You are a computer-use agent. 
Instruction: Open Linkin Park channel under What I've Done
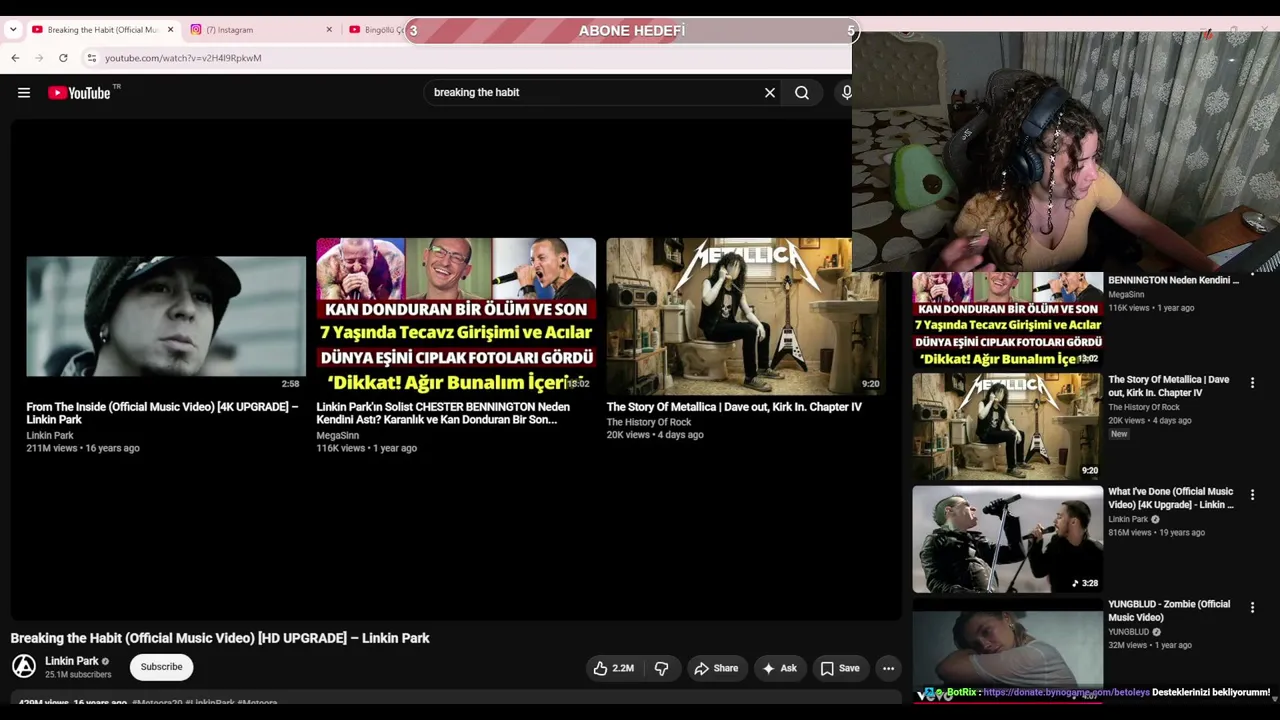(x=1128, y=520)
